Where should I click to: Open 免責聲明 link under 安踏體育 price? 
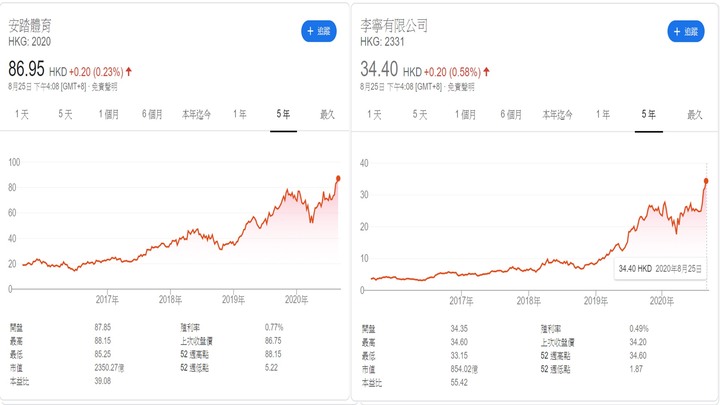pos(104,87)
